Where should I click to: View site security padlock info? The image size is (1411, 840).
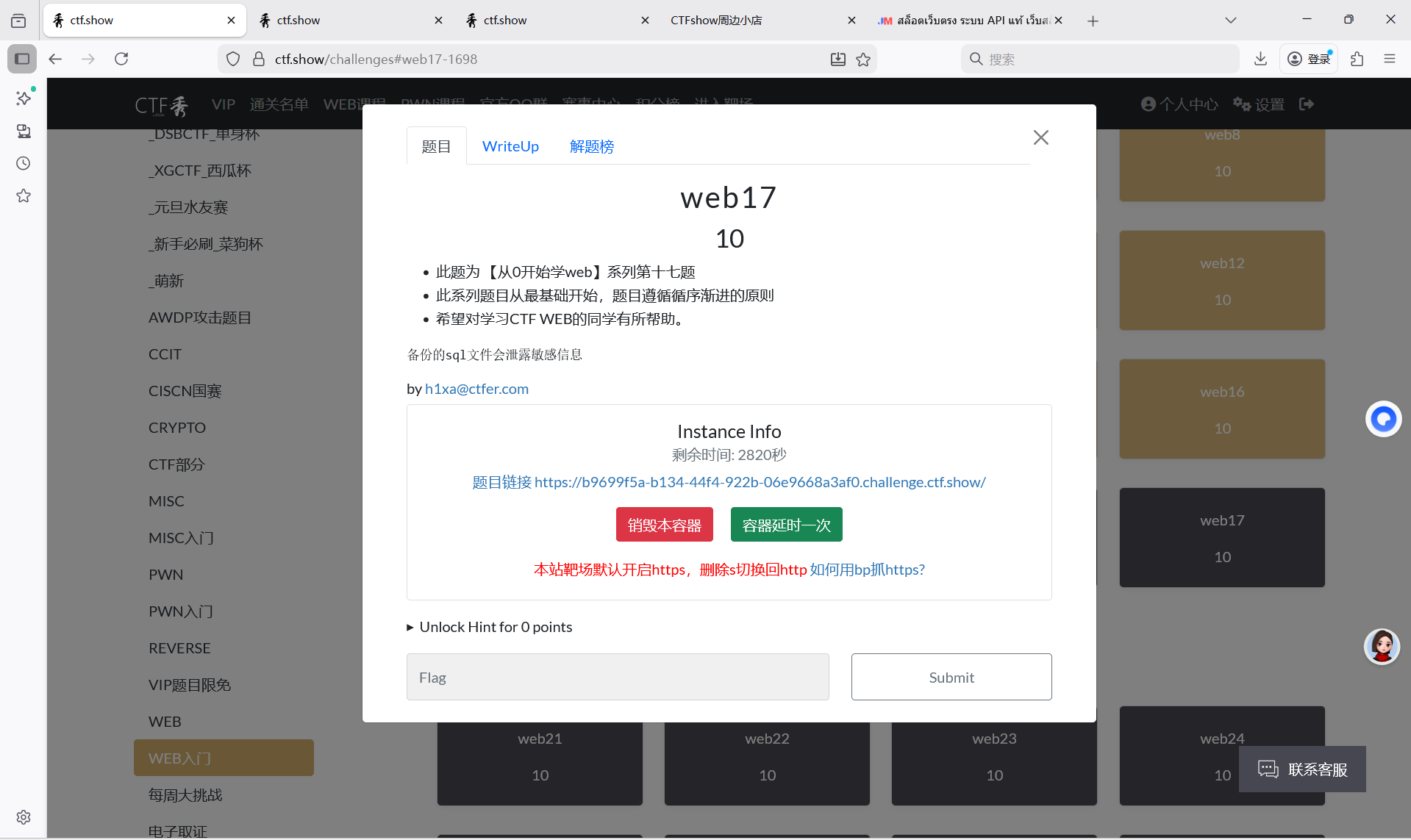(x=259, y=59)
